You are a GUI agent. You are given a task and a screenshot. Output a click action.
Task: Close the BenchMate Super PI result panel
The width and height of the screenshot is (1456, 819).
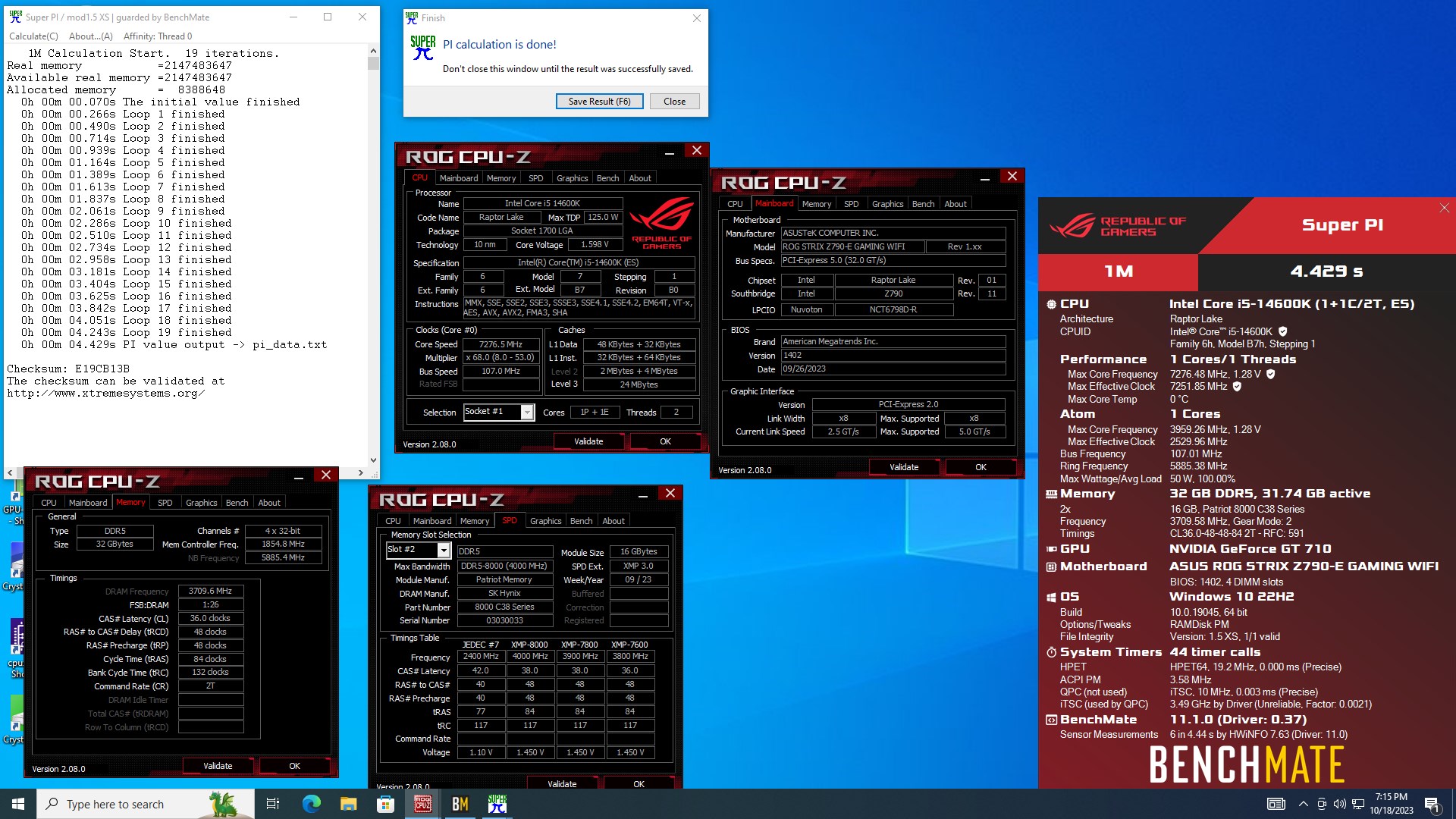pos(1444,208)
